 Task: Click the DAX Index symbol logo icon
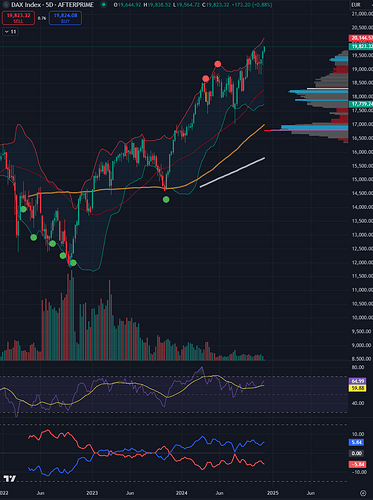pos(5,5)
